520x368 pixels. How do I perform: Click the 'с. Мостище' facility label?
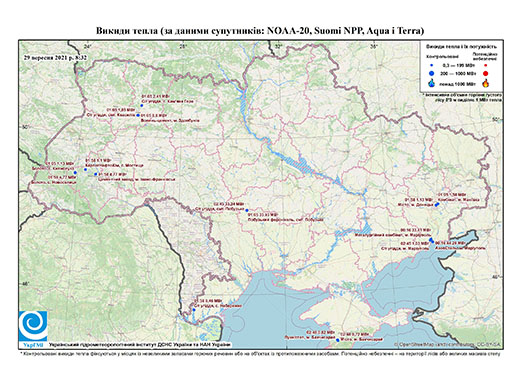[114, 165]
